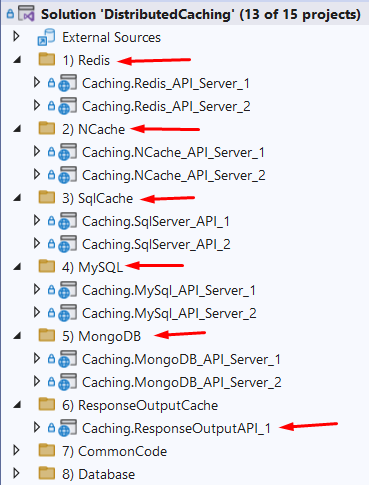369x485 pixels.
Task: Expand the Caching.SqlServer_API_1 project
Action: (x=37, y=220)
